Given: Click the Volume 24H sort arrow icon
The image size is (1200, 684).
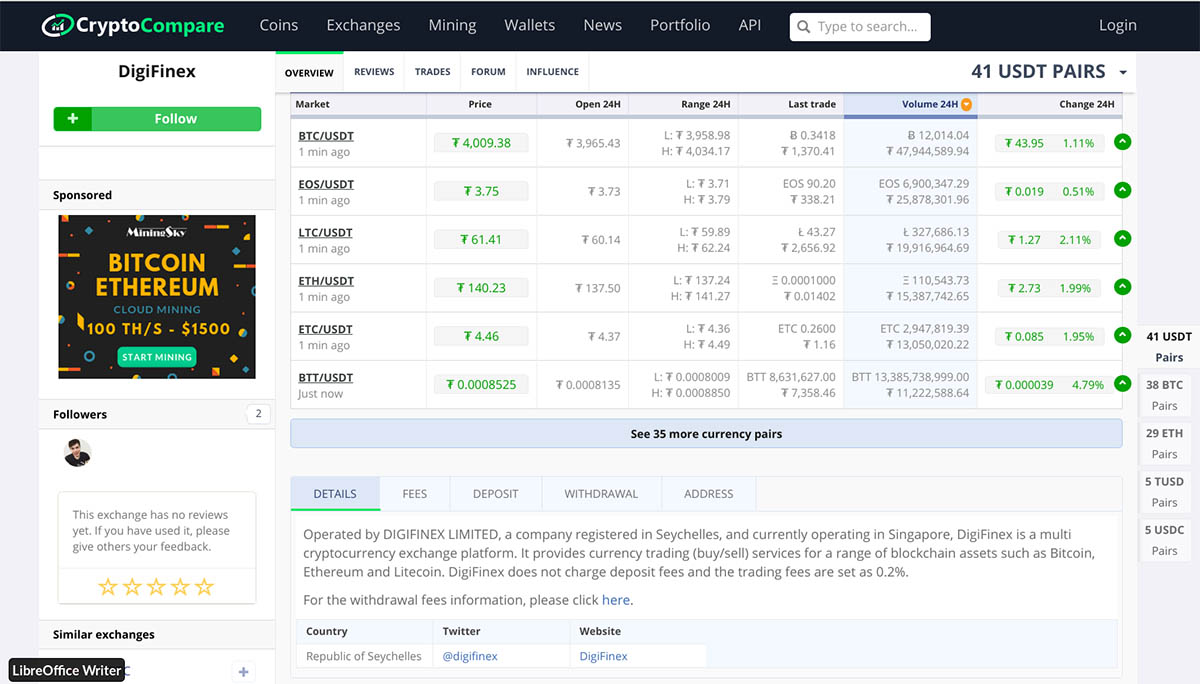Looking at the screenshot, I should [966, 104].
